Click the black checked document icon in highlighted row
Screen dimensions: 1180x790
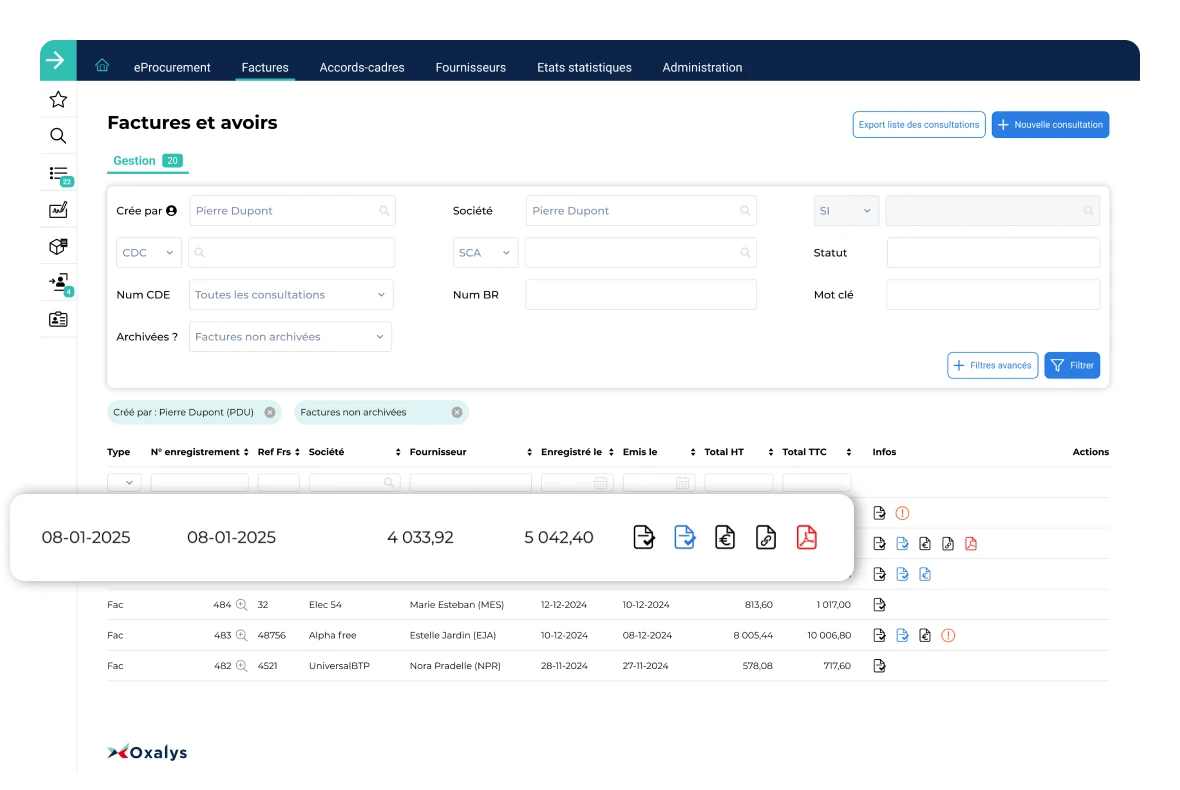point(643,537)
